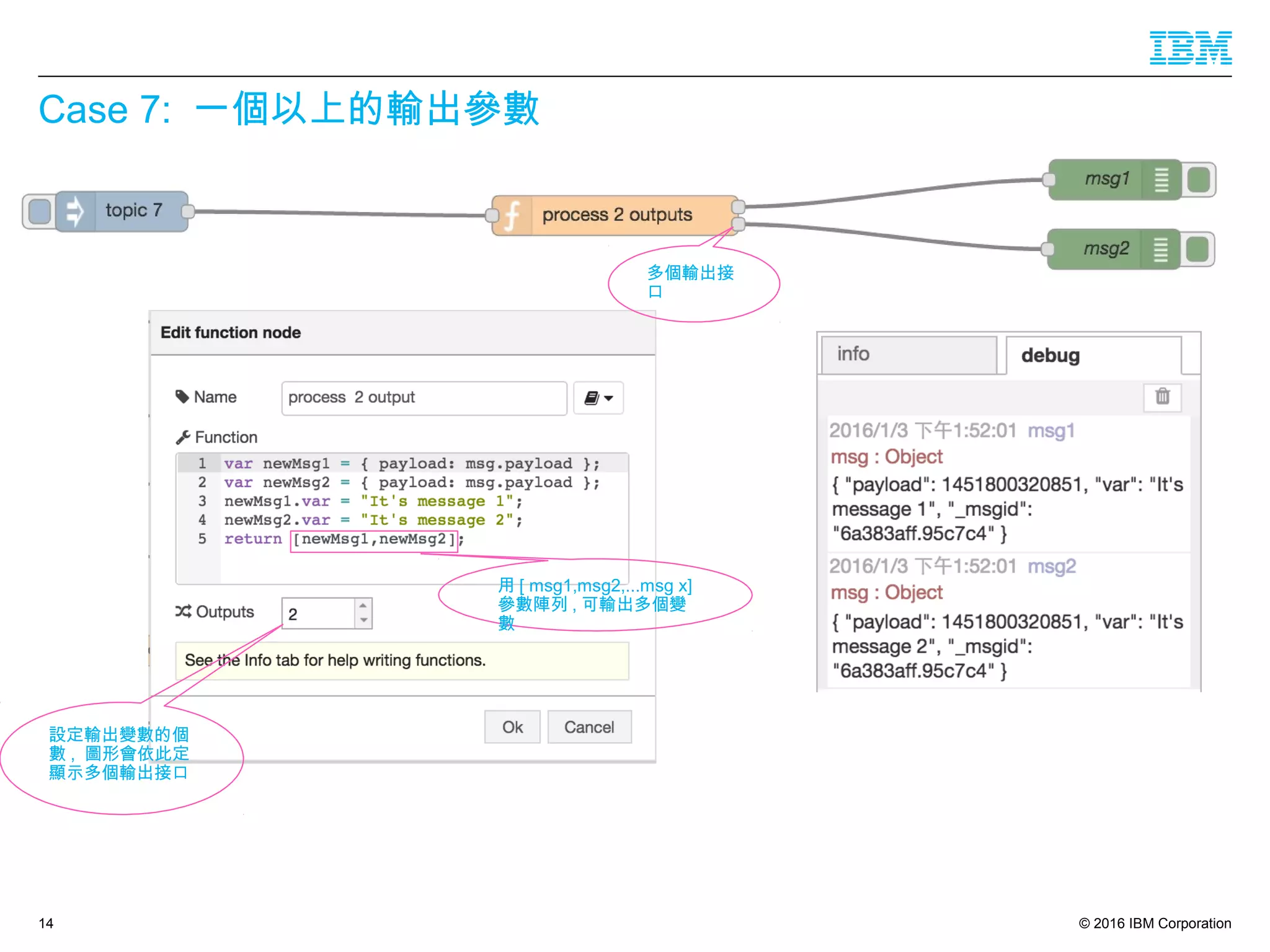Click the debug list icon on msg2 node
1270x952 pixels.
1160,250
